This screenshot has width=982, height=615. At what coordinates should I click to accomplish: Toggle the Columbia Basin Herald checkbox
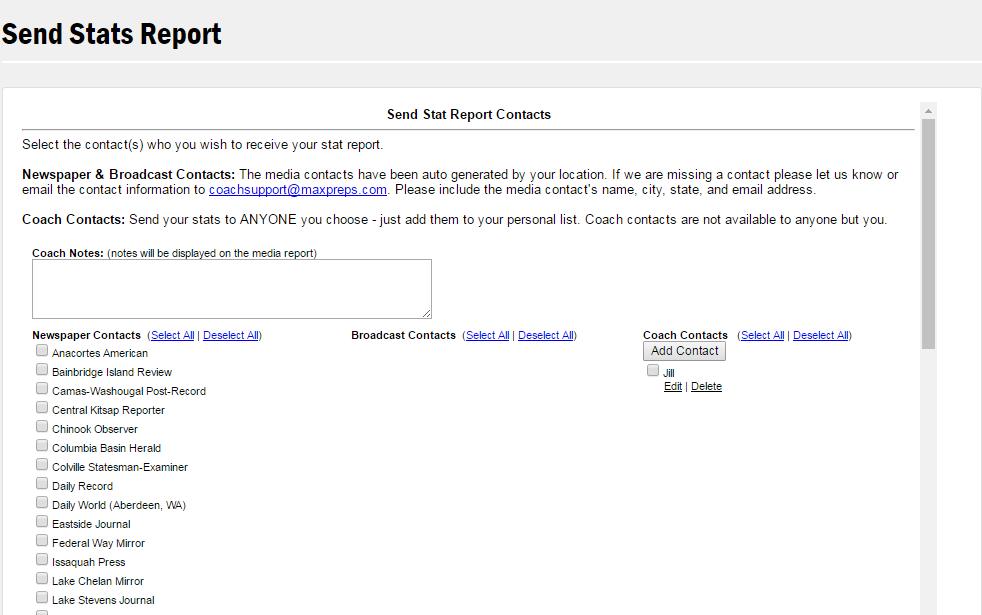42,446
